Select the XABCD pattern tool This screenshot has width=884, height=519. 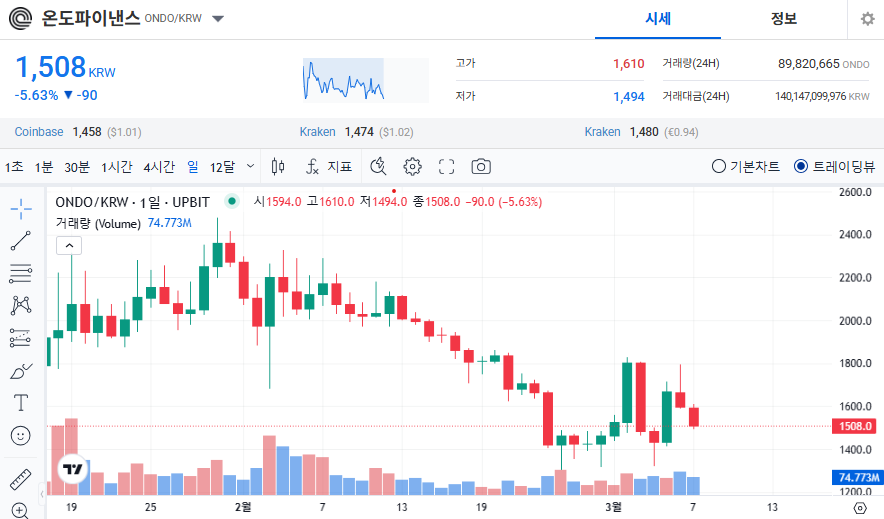21,305
